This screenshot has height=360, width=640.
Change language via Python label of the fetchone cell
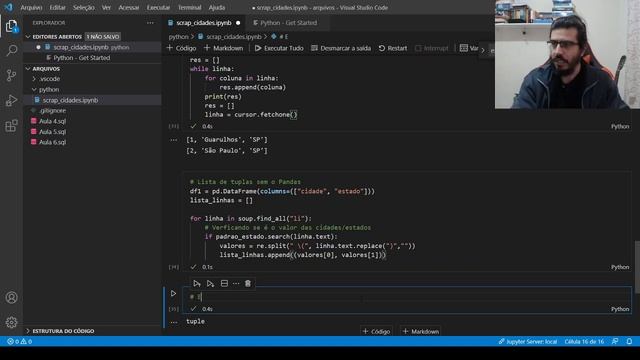(x=620, y=127)
